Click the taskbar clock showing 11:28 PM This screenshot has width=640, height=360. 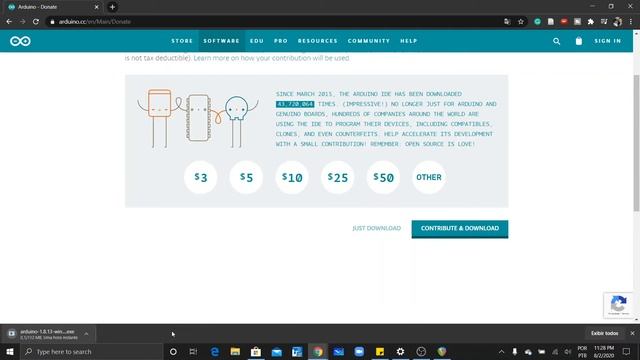(604, 351)
